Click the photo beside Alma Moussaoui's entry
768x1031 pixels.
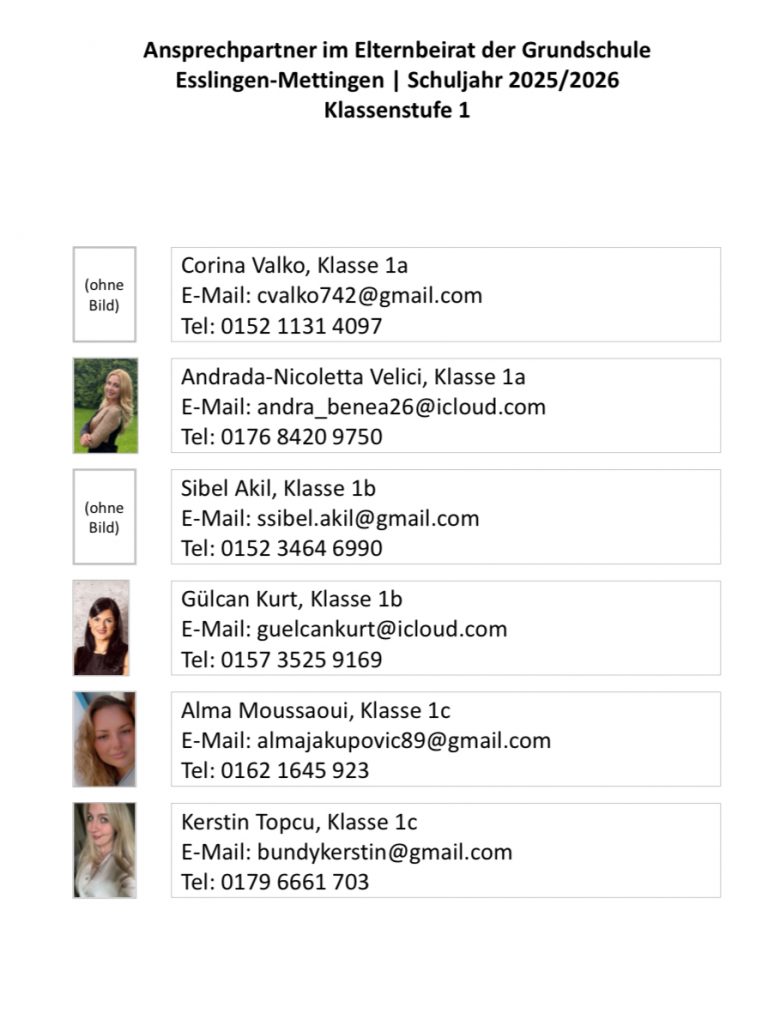point(104,739)
